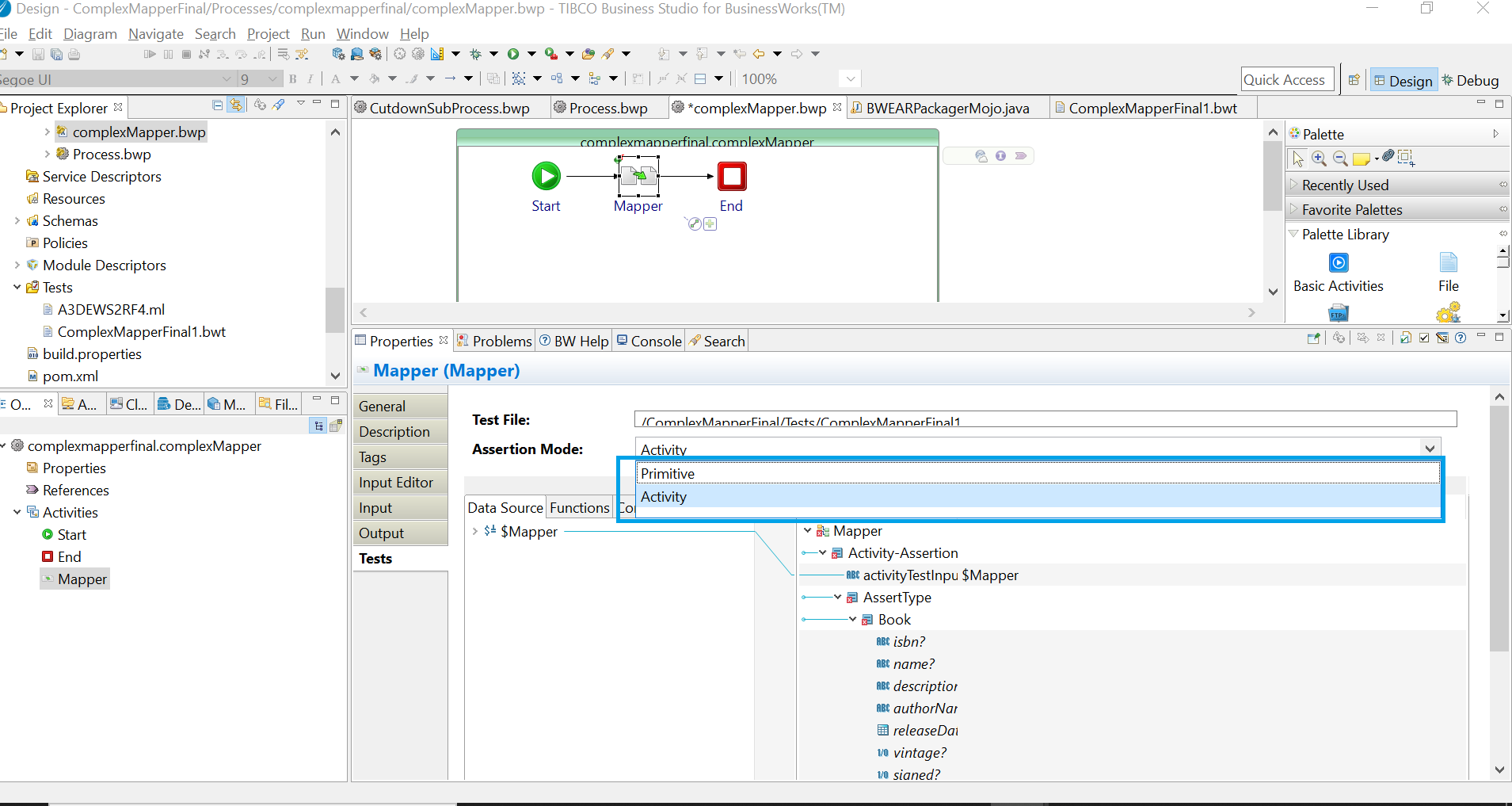Open ComplexMapperFinal1.bwt in Project Explorer
Image resolution: width=1512 pixels, height=806 pixels.
(x=141, y=331)
